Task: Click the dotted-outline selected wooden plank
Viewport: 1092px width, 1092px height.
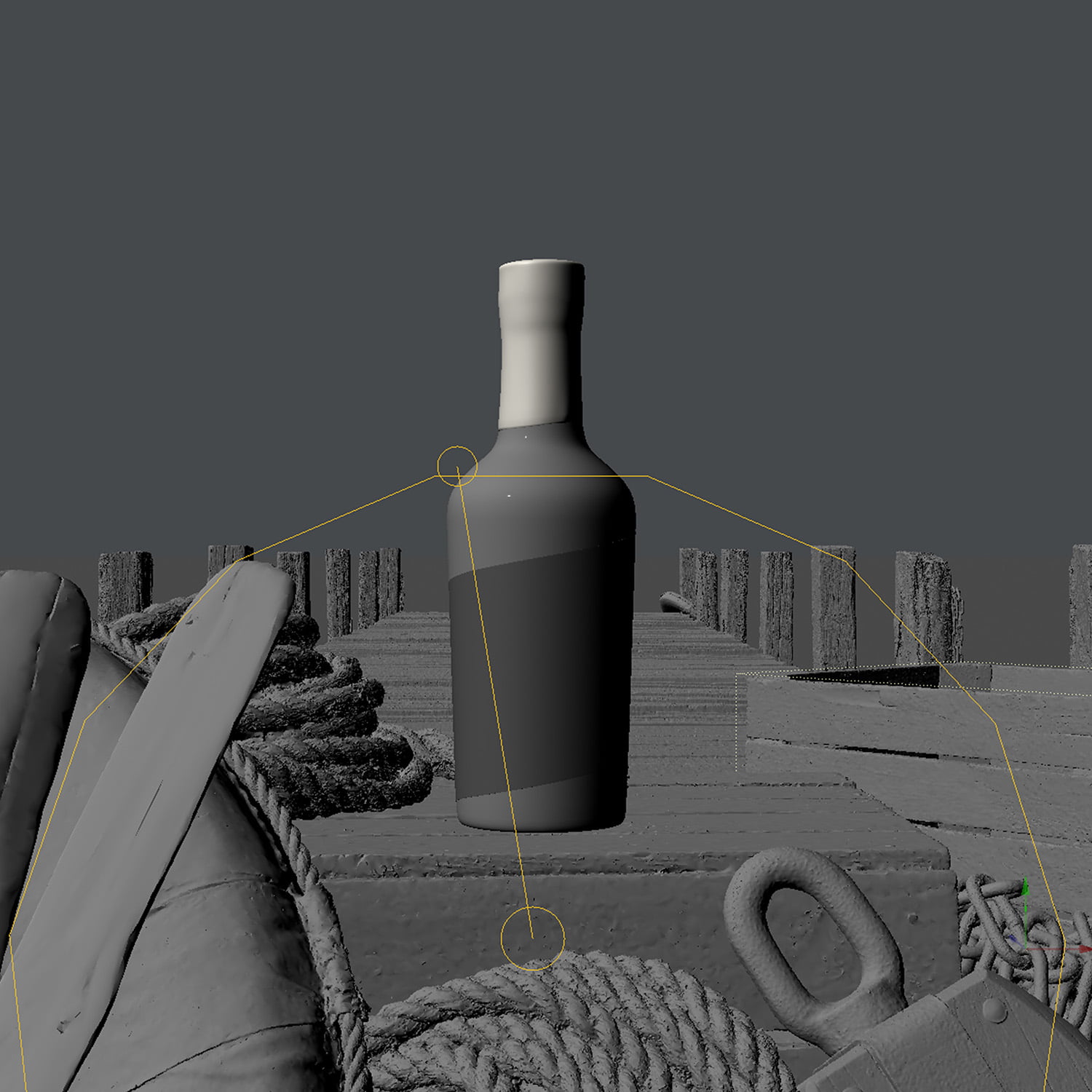Action: click(874, 721)
